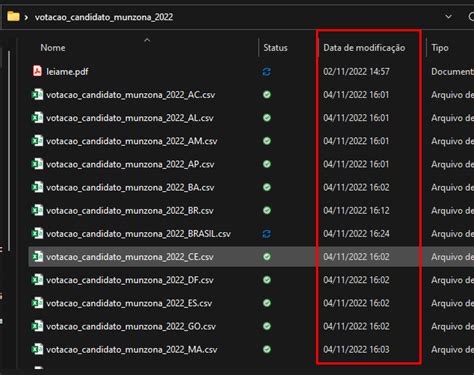Click date 04/11/2022 16:03 of MA.csv
Viewport: 474px width, 375px height.
(x=356, y=349)
